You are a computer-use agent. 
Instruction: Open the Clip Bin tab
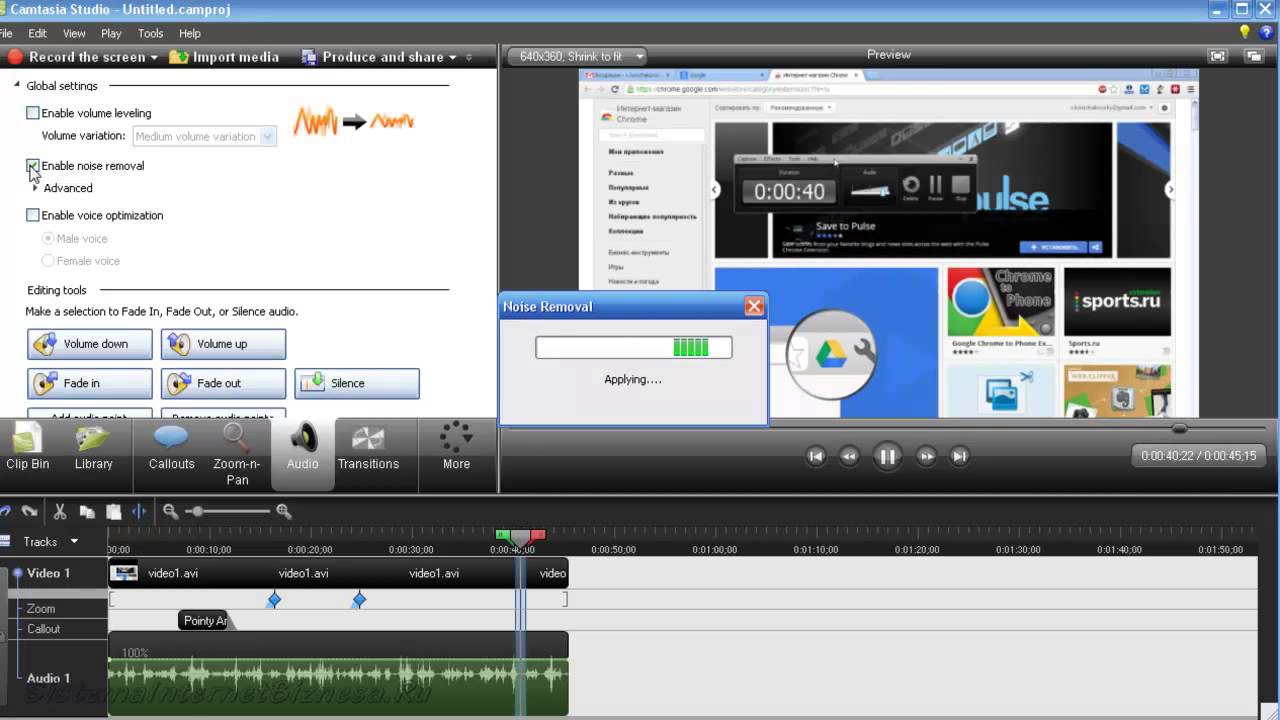[x=27, y=448]
